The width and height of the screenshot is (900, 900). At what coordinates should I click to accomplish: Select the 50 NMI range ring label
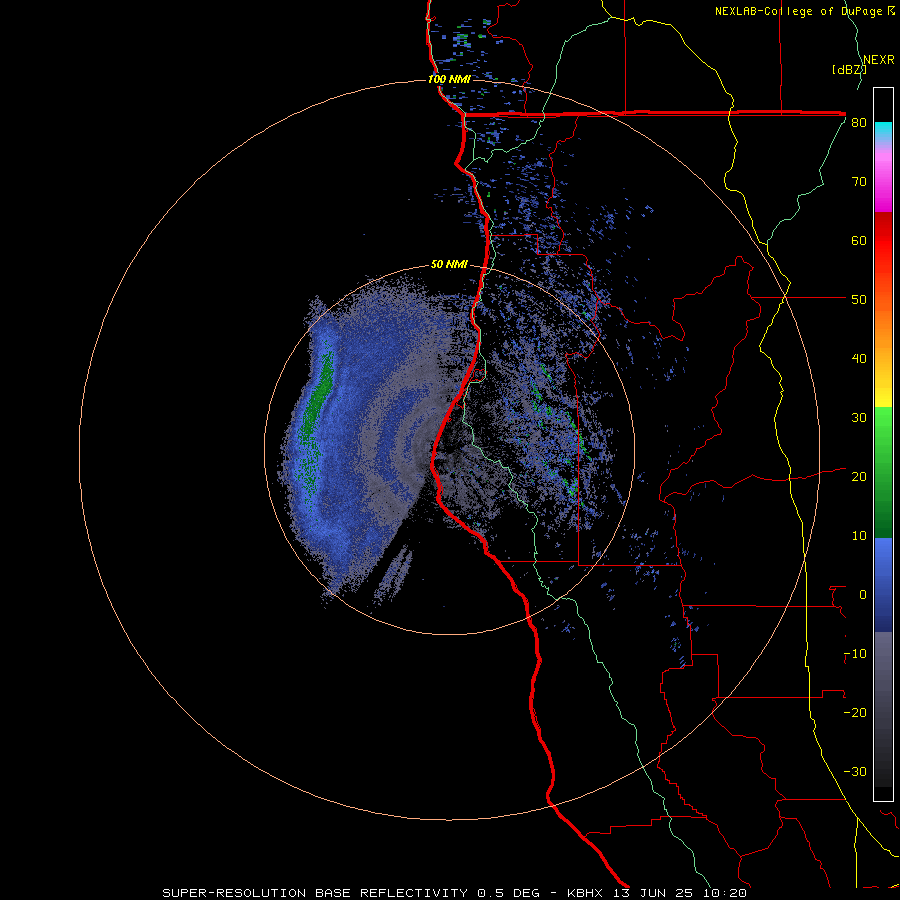pyautogui.click(x=449, y=265)
